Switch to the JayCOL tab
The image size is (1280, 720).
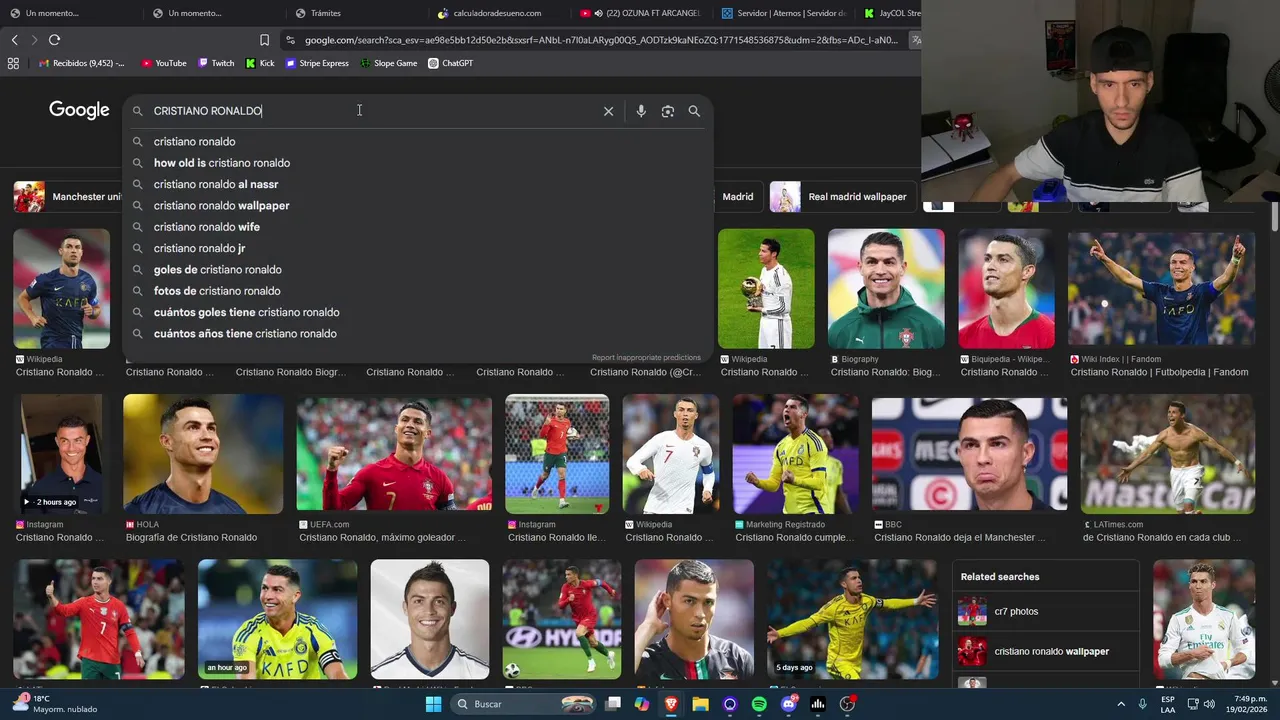pos(891,13)
